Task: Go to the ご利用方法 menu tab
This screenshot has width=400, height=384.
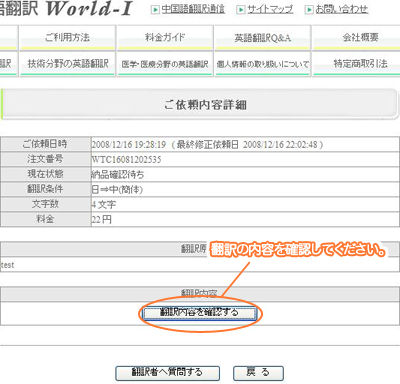Action: (x=67, y=38)
